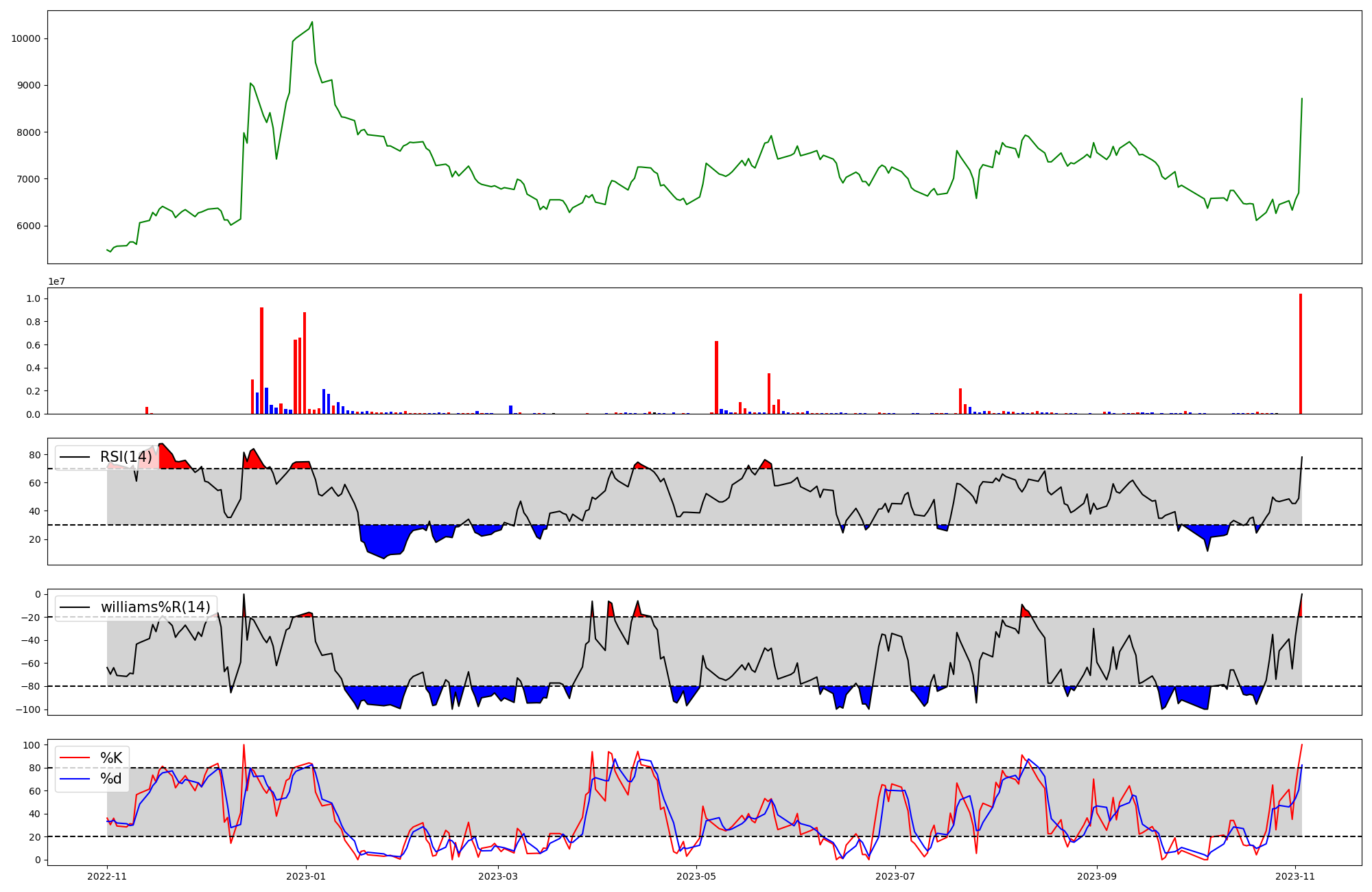Click the 2023-03 date tick label
The width and height of the screenshot is (1372, 892).
tap(498, 876)
